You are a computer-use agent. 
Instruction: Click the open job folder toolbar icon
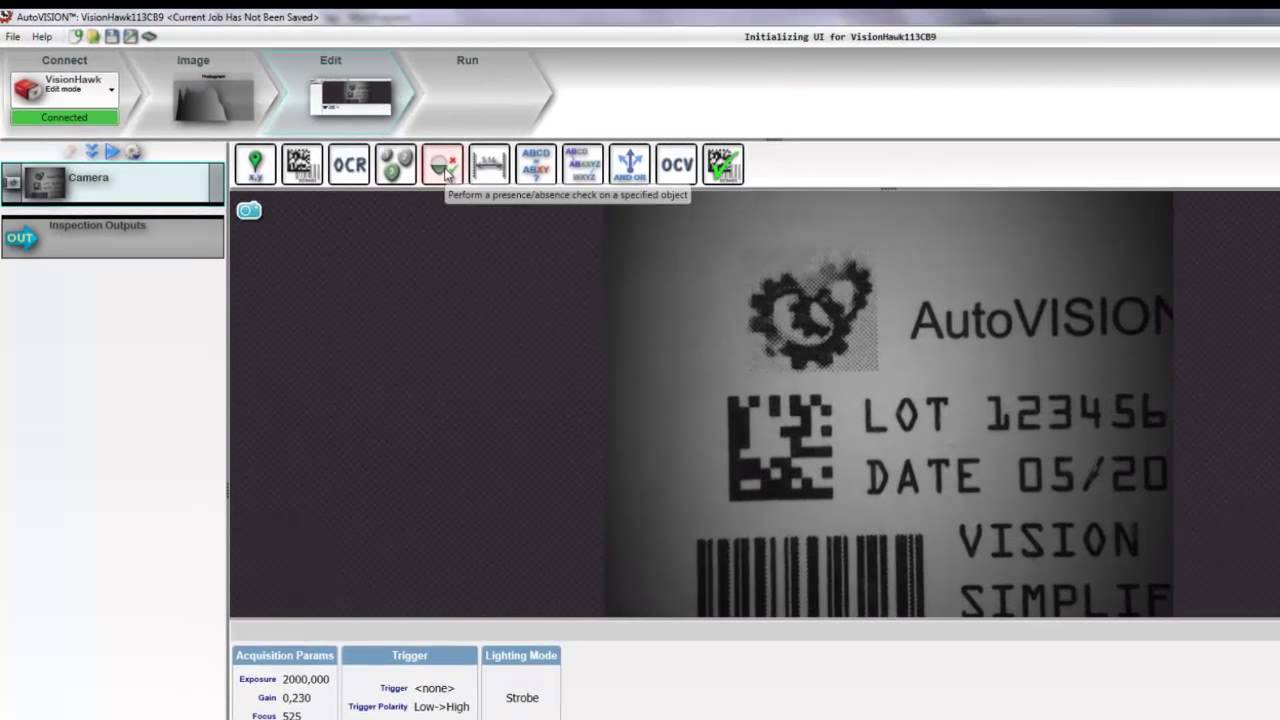click(93, 36)
